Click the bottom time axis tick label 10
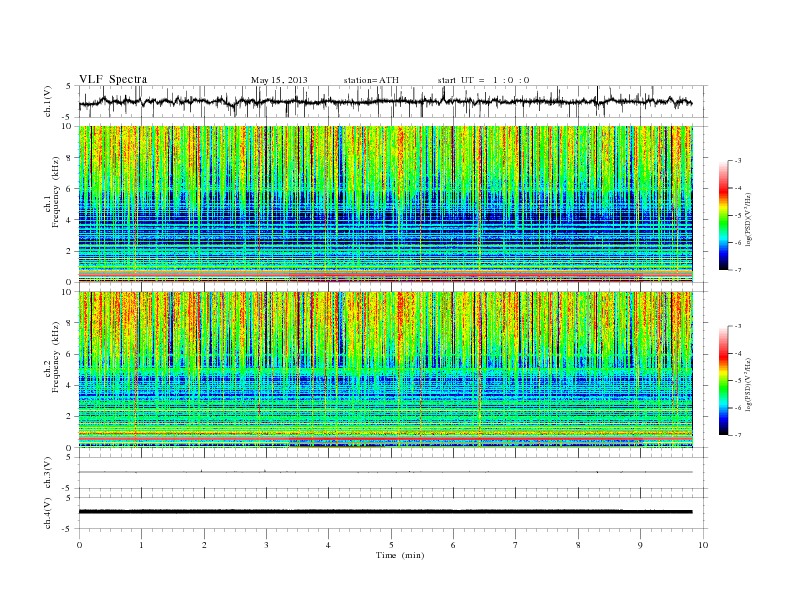 point(703,545)
